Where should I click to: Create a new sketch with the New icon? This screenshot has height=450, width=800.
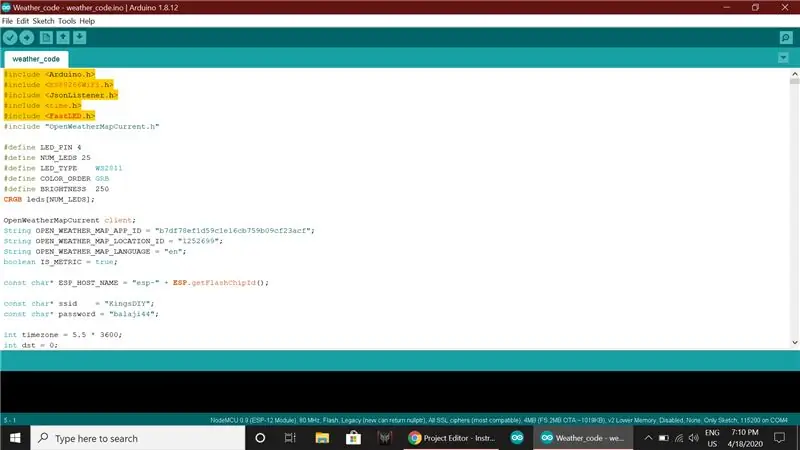(46, 37)
